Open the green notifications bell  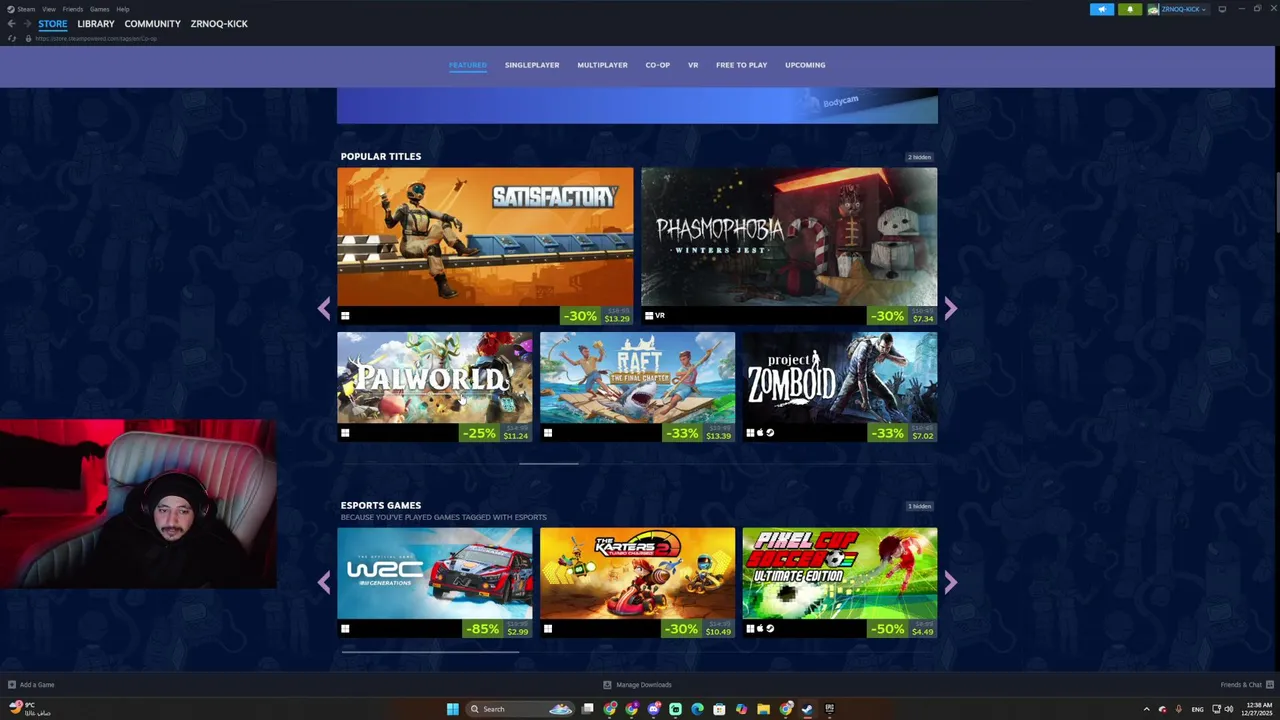1130,9
